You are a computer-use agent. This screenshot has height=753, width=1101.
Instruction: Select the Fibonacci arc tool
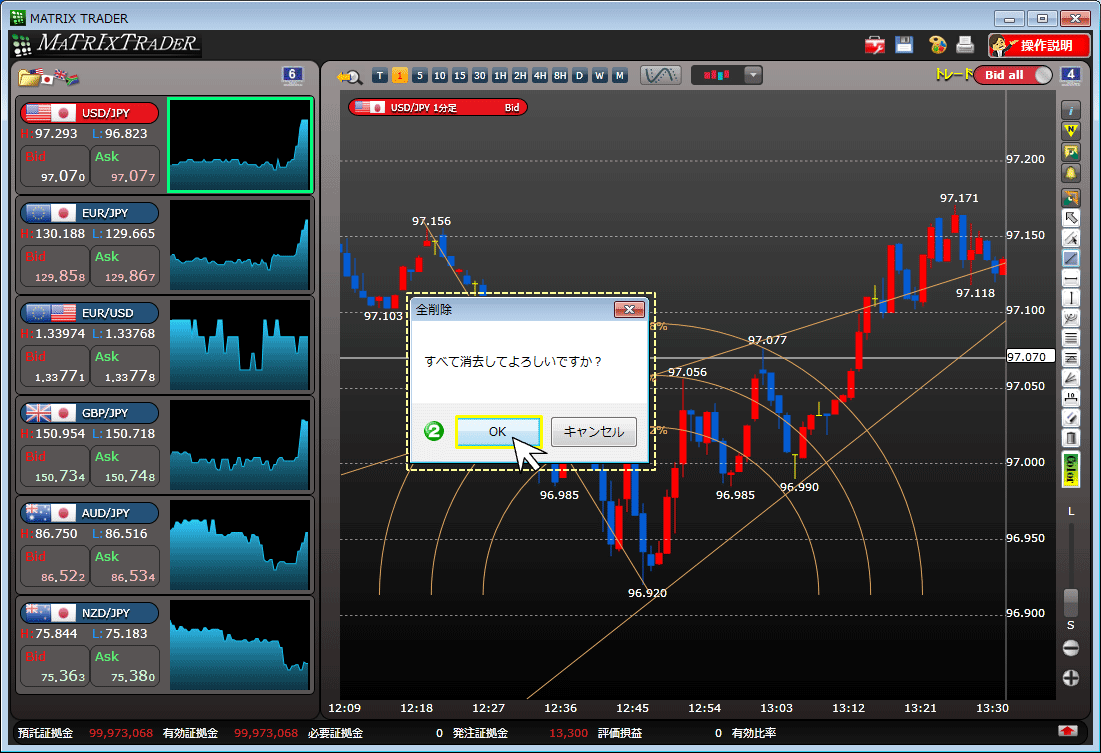[x=1071, y=318]
